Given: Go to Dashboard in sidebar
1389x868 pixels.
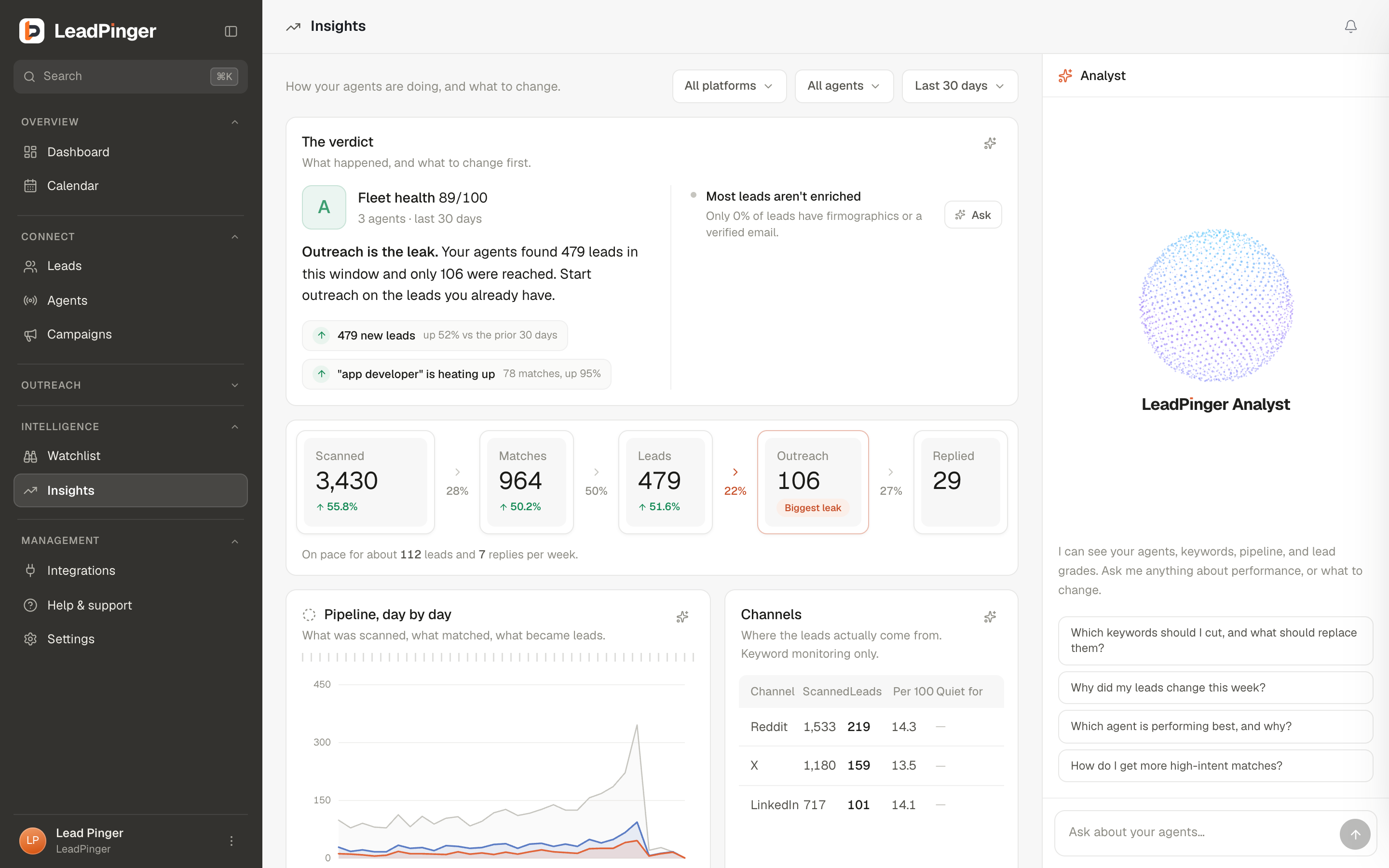Looking at the screenshot, I should (x=130, y=152).
